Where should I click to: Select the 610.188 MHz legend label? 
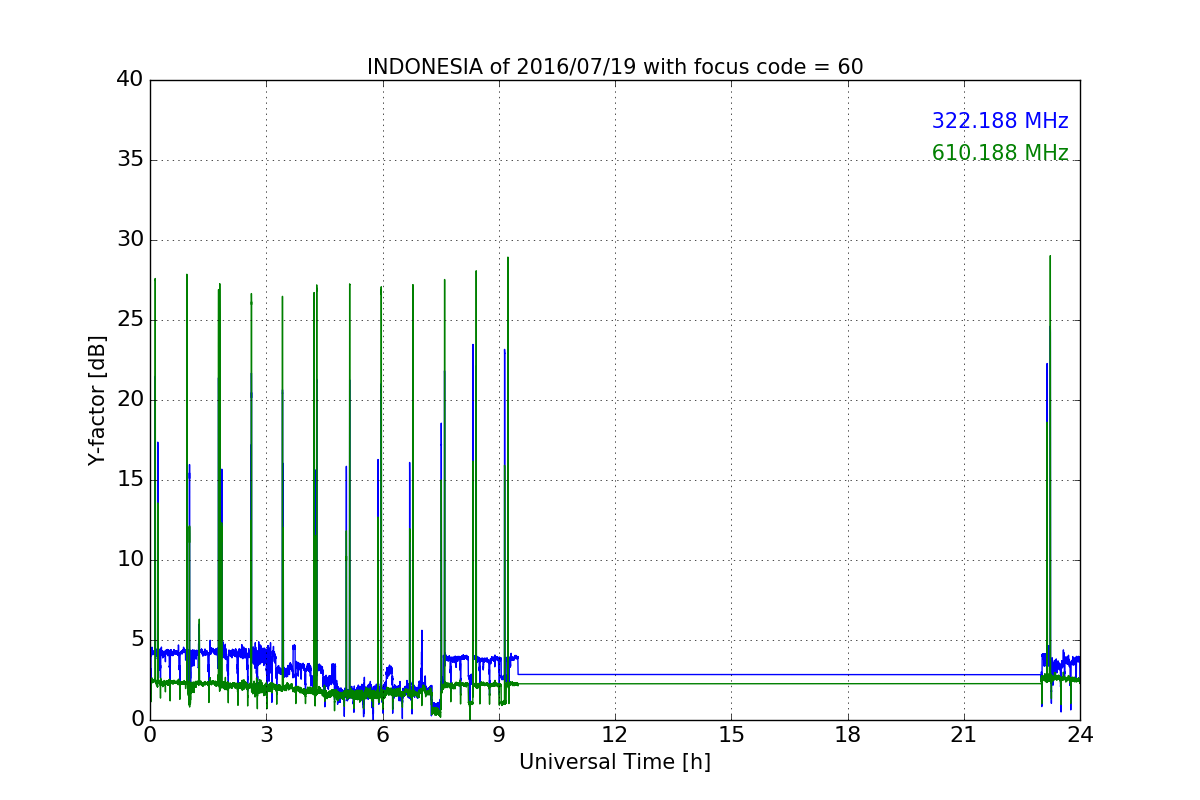tap(1000, 153)
